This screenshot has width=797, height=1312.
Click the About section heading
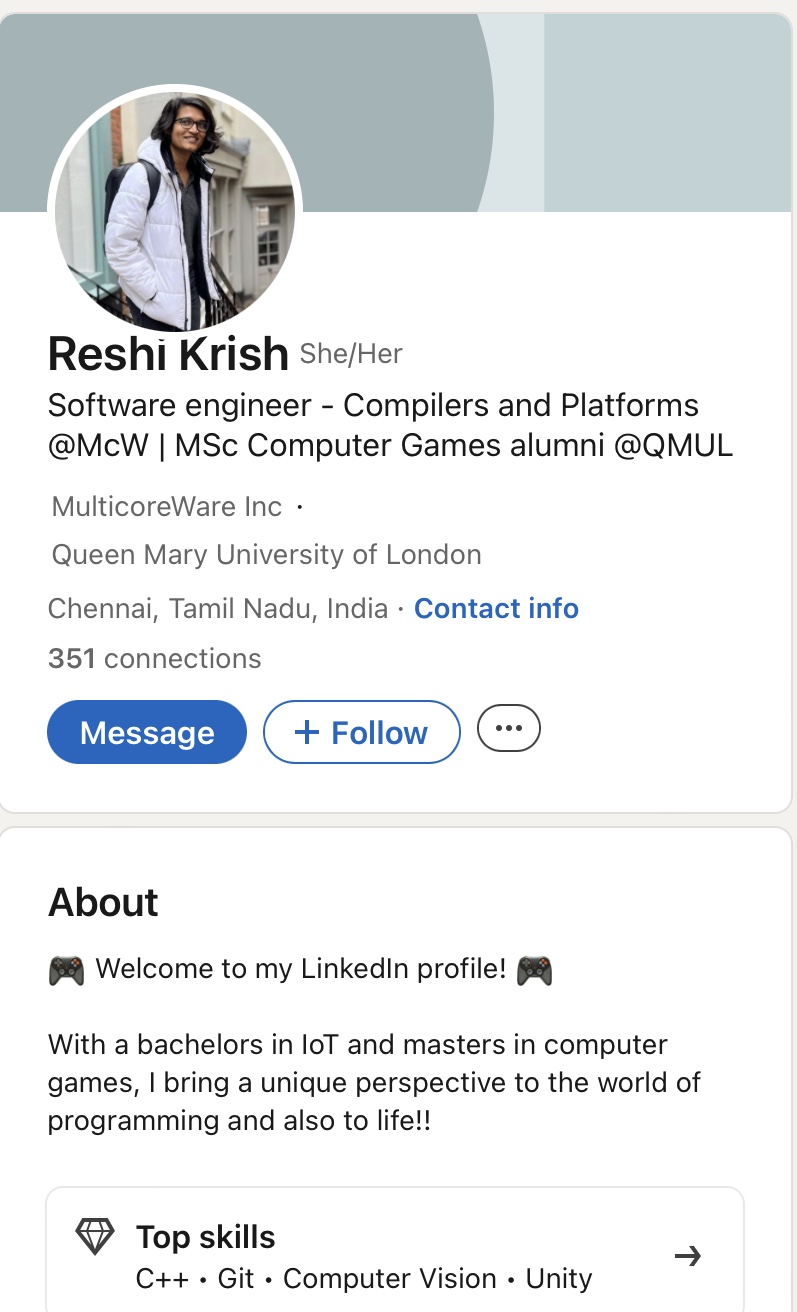103,902
